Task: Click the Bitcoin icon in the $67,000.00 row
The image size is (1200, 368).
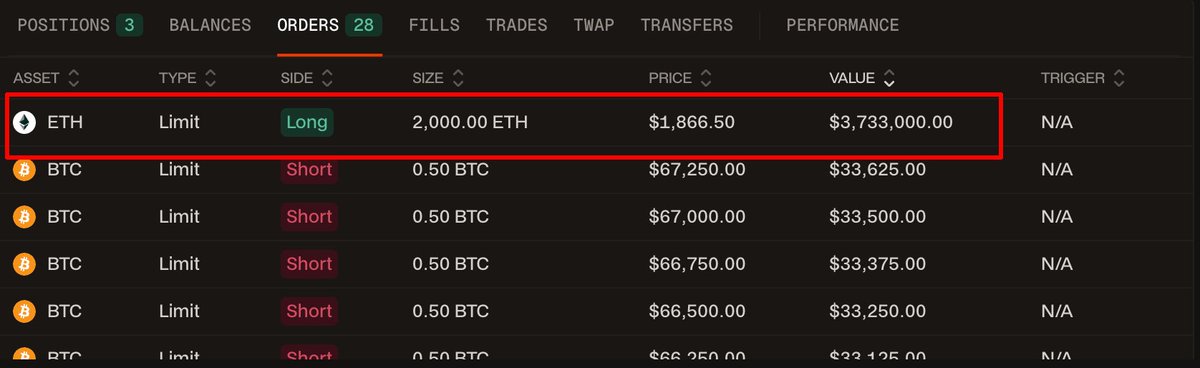Action: (23, 217)
